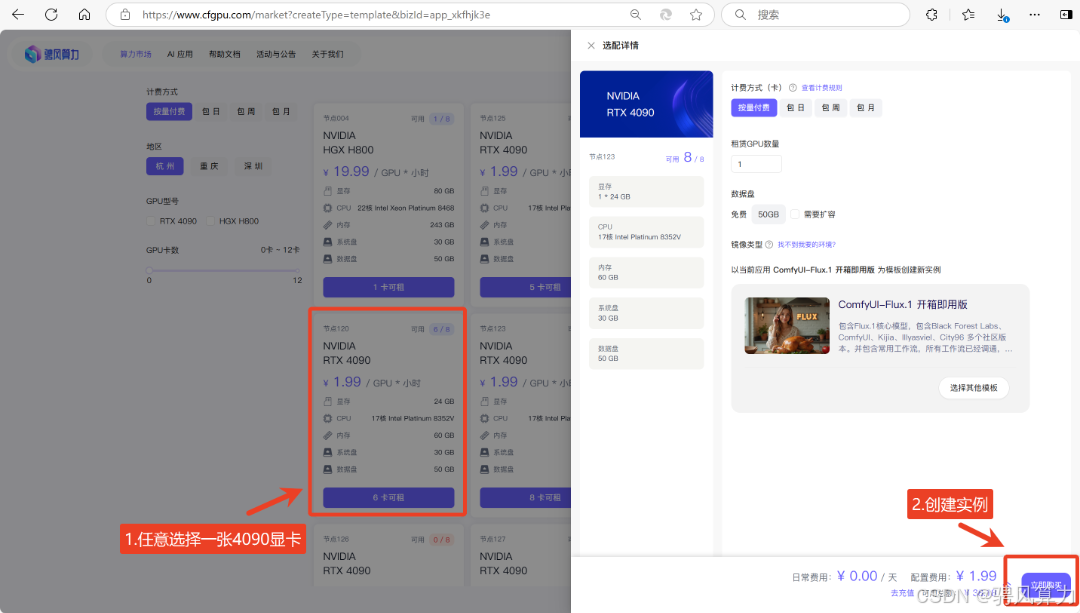Screen dimensions: 1080x613
Task: Select 包周 billing in the 选配详情 panel
Action: point(831,107)
